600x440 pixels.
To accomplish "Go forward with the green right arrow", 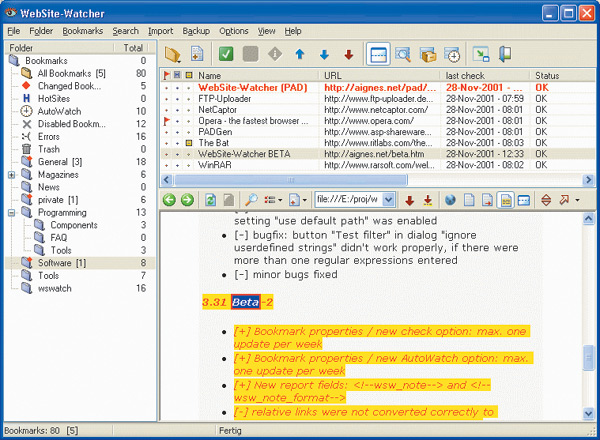I will coord(187,200).
